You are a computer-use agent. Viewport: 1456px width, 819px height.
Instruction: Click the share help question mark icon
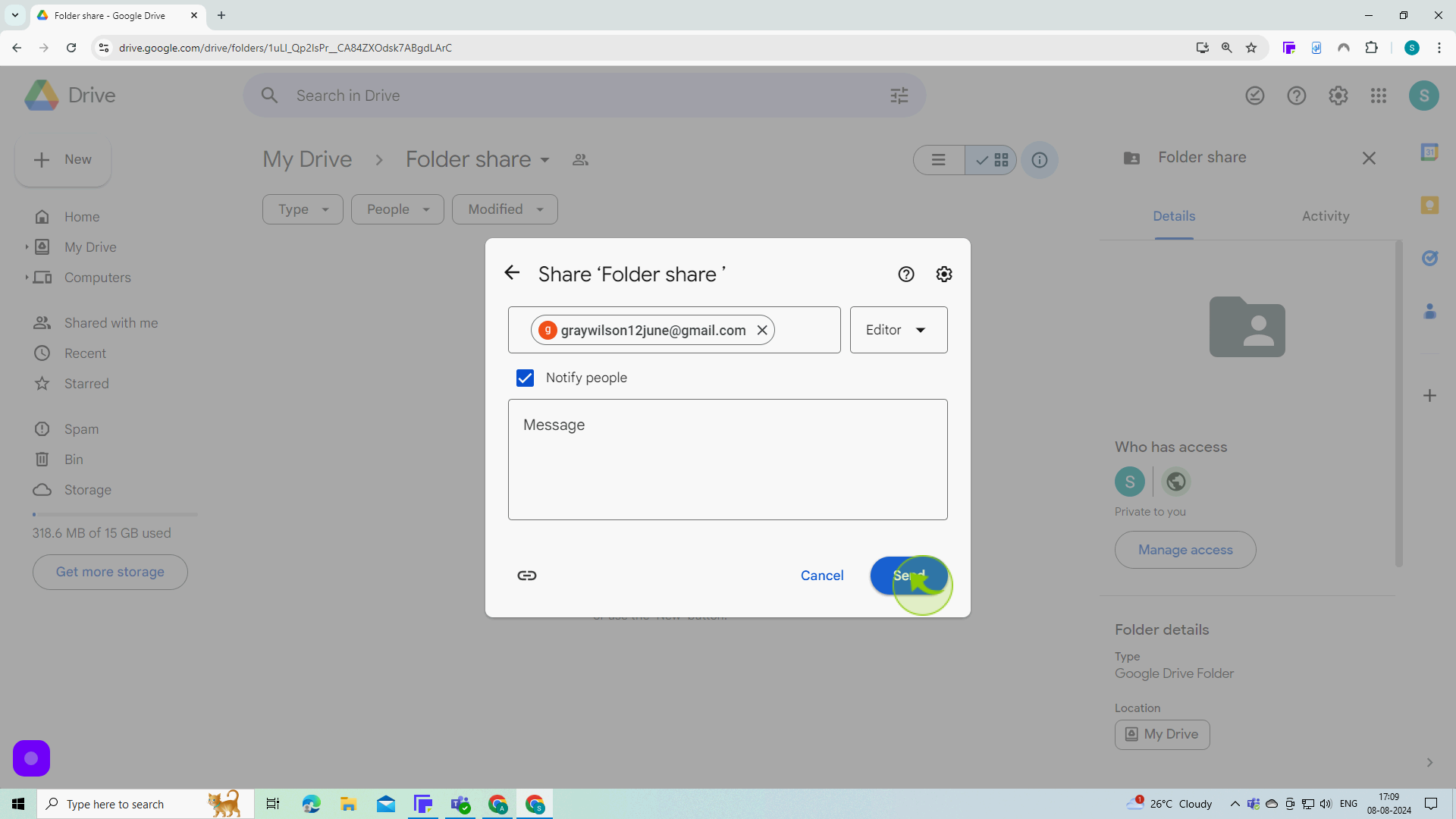[905, 274]
